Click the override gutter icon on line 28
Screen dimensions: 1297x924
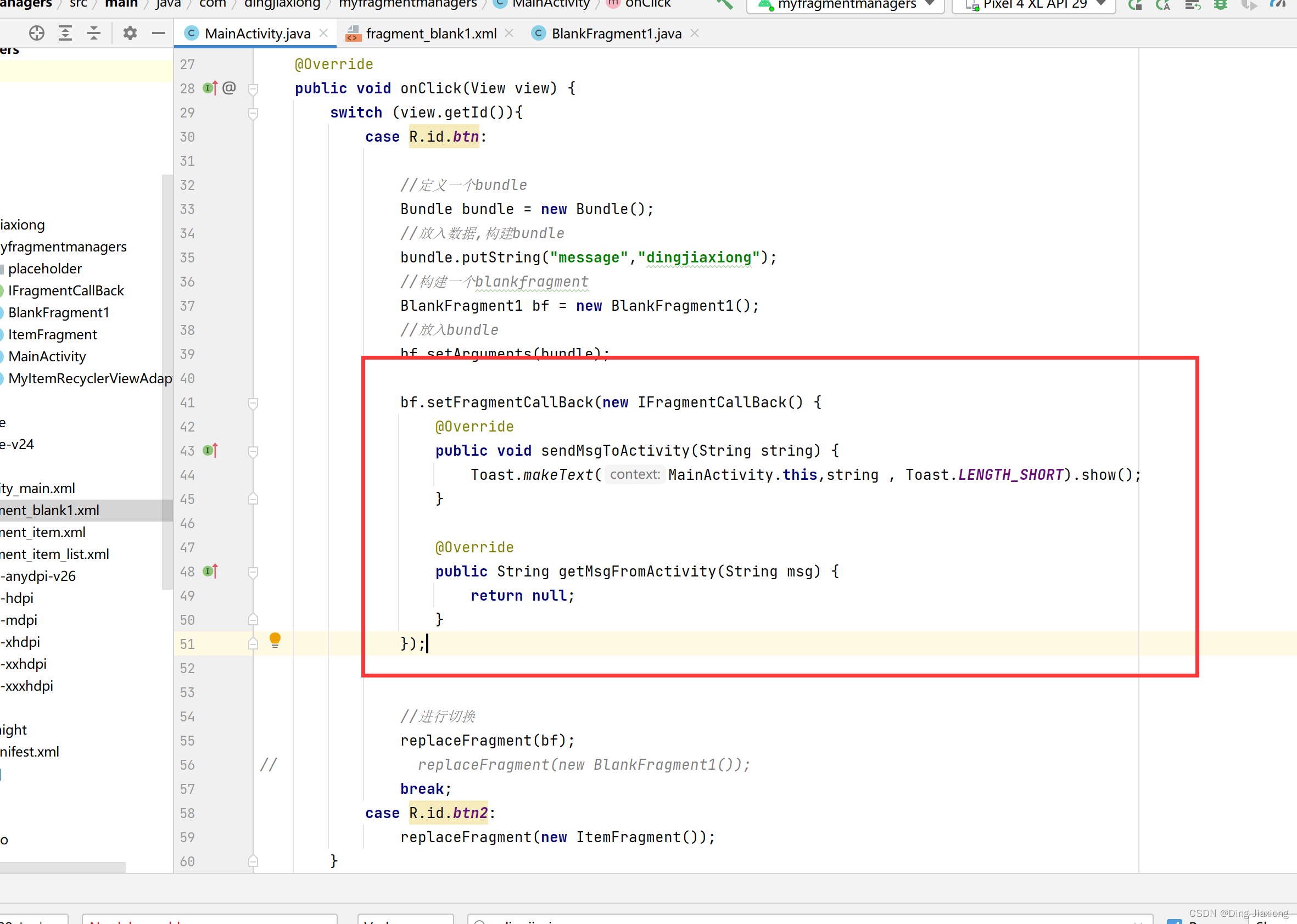[210, 88]
